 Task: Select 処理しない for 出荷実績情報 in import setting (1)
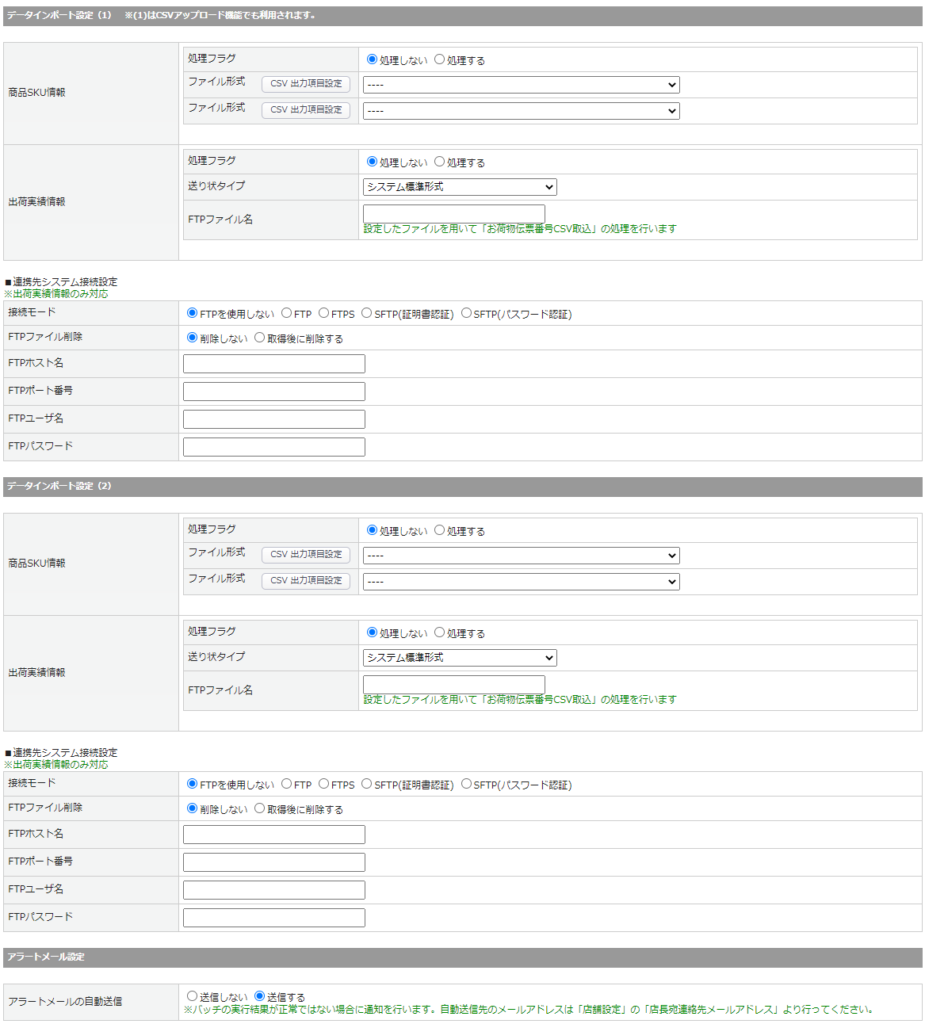click(x=372, y=161)
